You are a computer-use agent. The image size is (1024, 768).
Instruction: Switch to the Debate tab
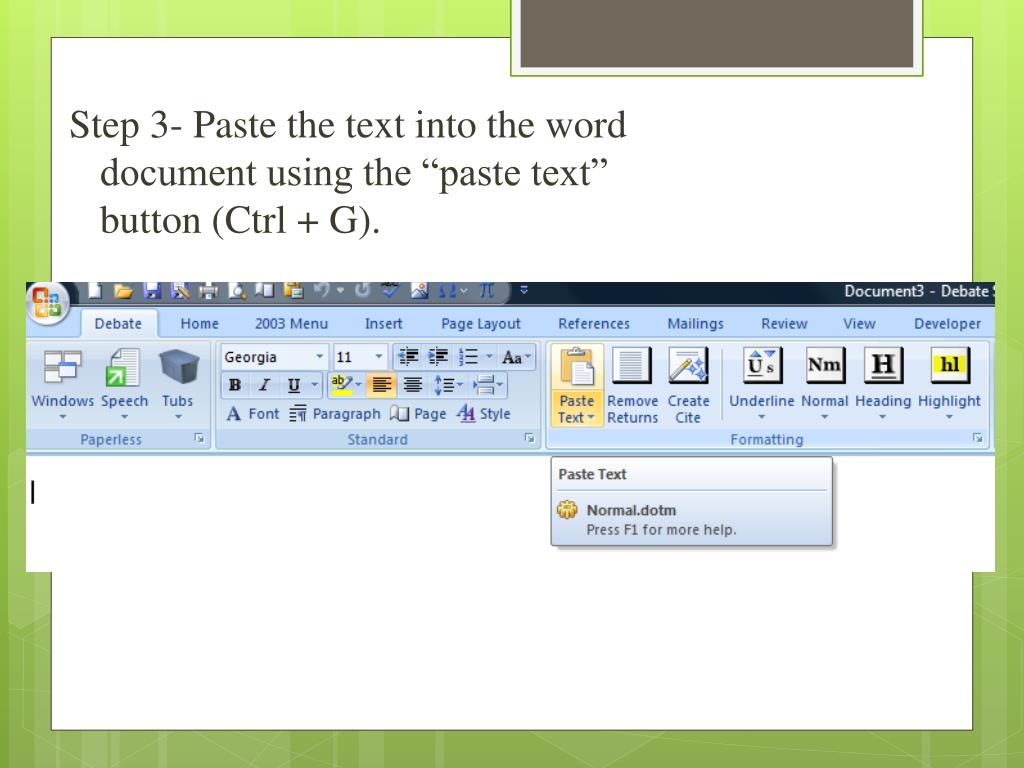point(118,323)
